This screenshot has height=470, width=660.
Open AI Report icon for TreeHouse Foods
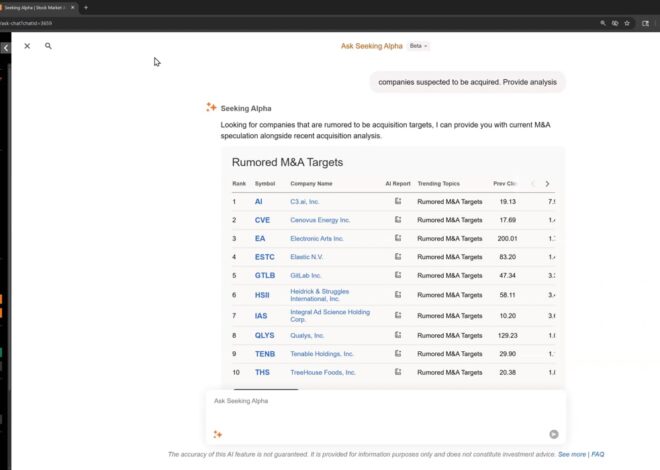397,372
